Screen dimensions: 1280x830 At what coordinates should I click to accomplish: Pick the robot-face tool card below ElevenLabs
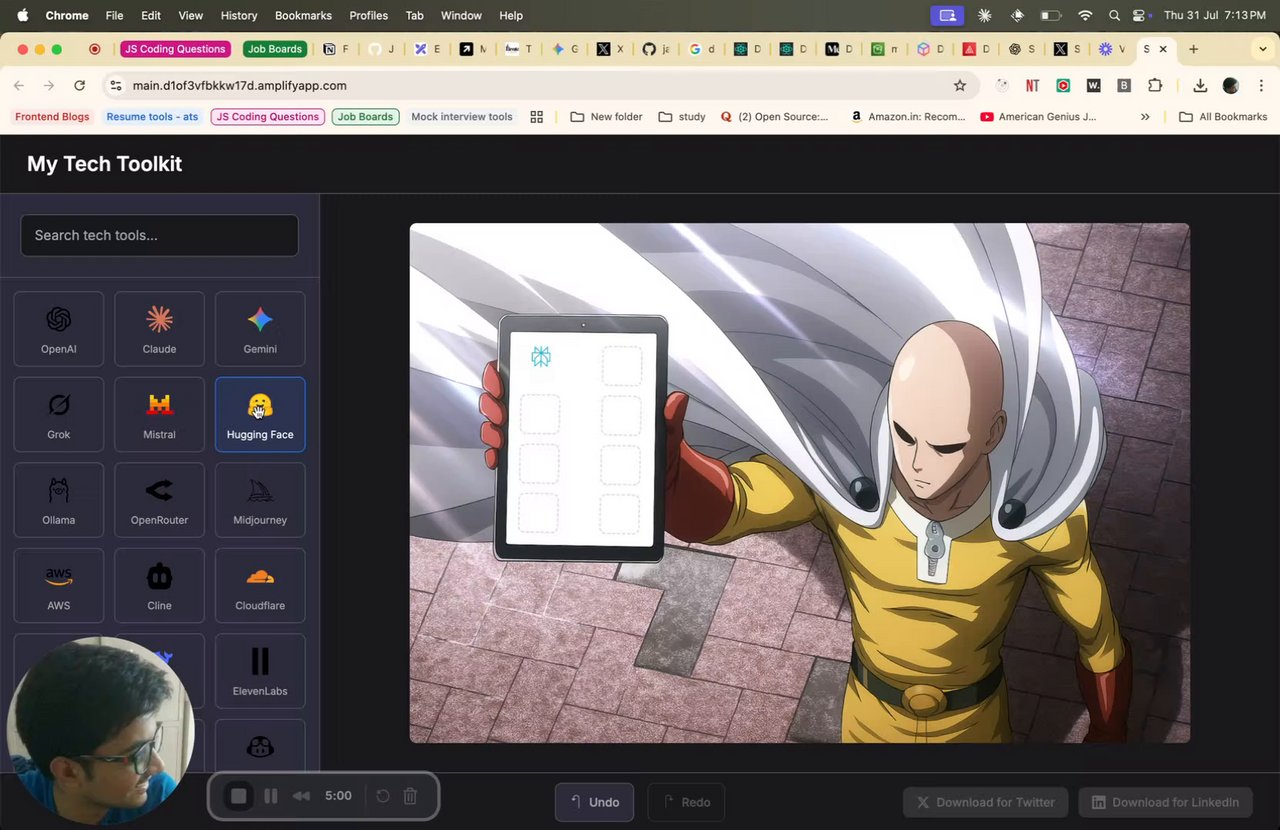(x=260, y=746)
